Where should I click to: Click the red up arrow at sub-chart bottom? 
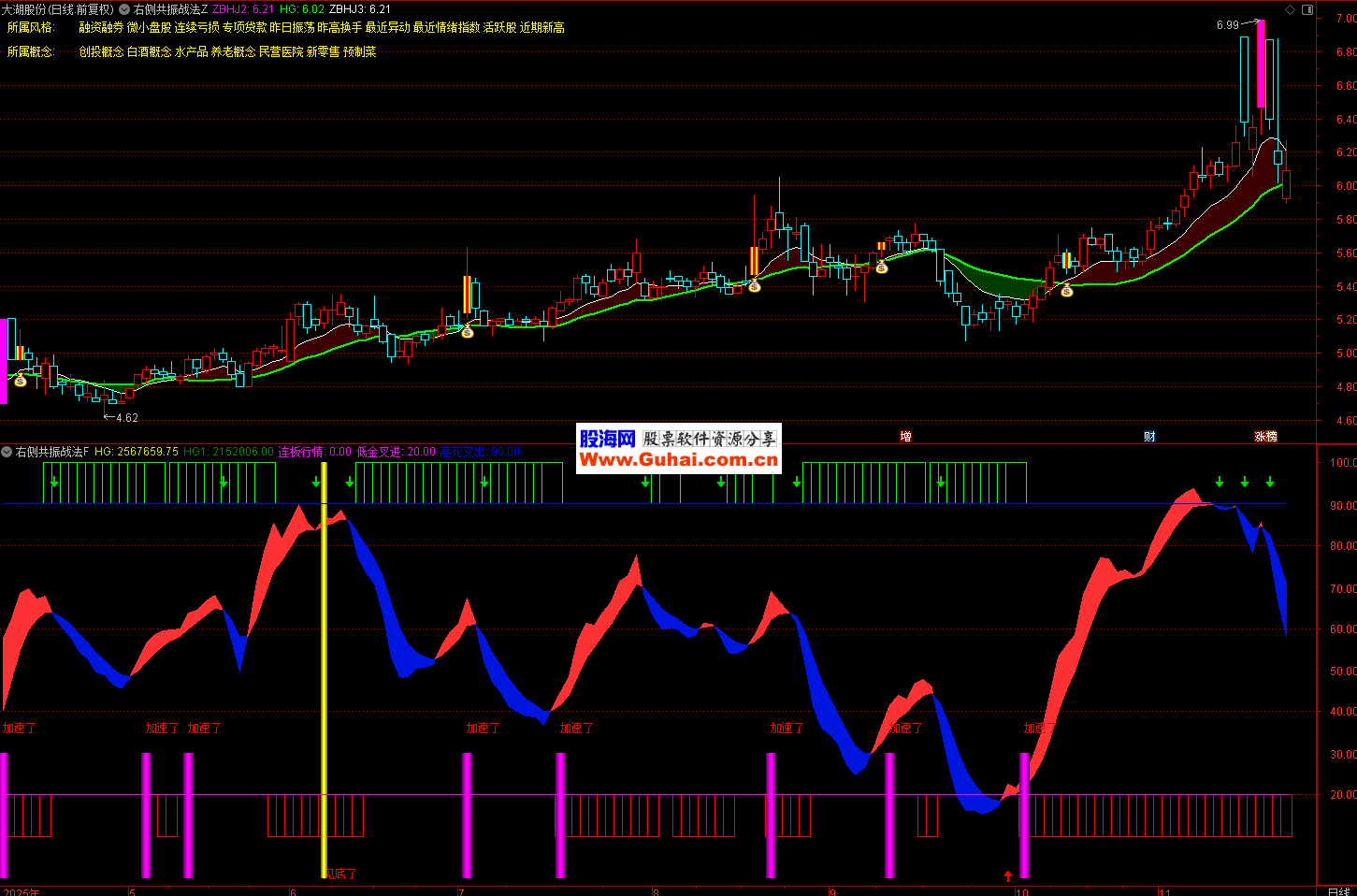click(x=1008, y=876)
